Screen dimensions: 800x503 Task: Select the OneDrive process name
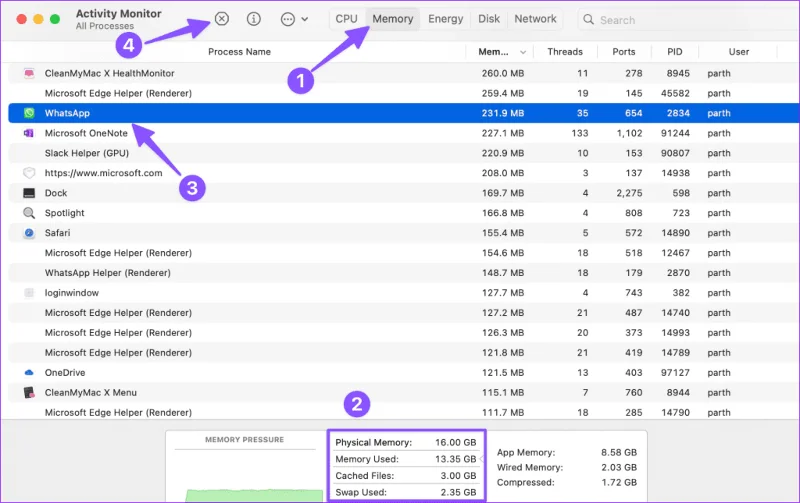[65, 372]
